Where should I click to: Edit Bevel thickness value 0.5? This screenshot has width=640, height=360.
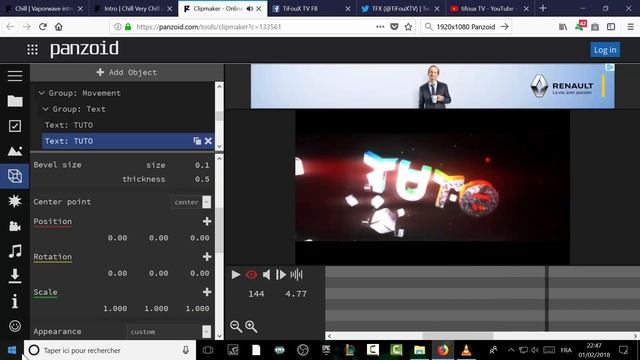click(202, 179)
